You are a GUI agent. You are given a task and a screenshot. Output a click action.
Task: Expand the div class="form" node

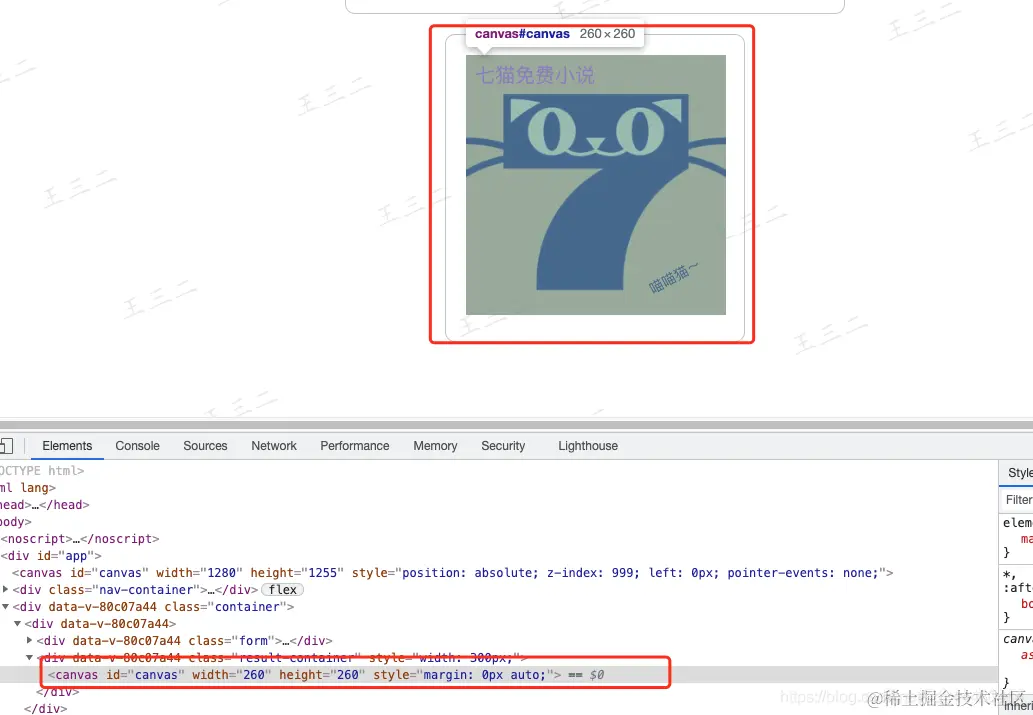coord(30,640)
